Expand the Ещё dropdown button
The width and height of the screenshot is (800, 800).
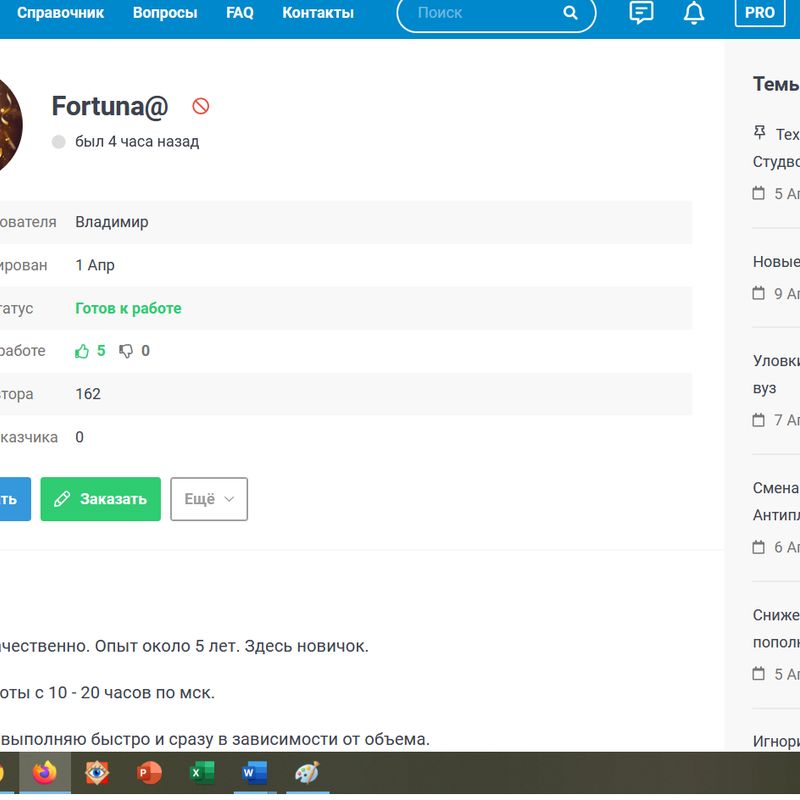point(209,499)
